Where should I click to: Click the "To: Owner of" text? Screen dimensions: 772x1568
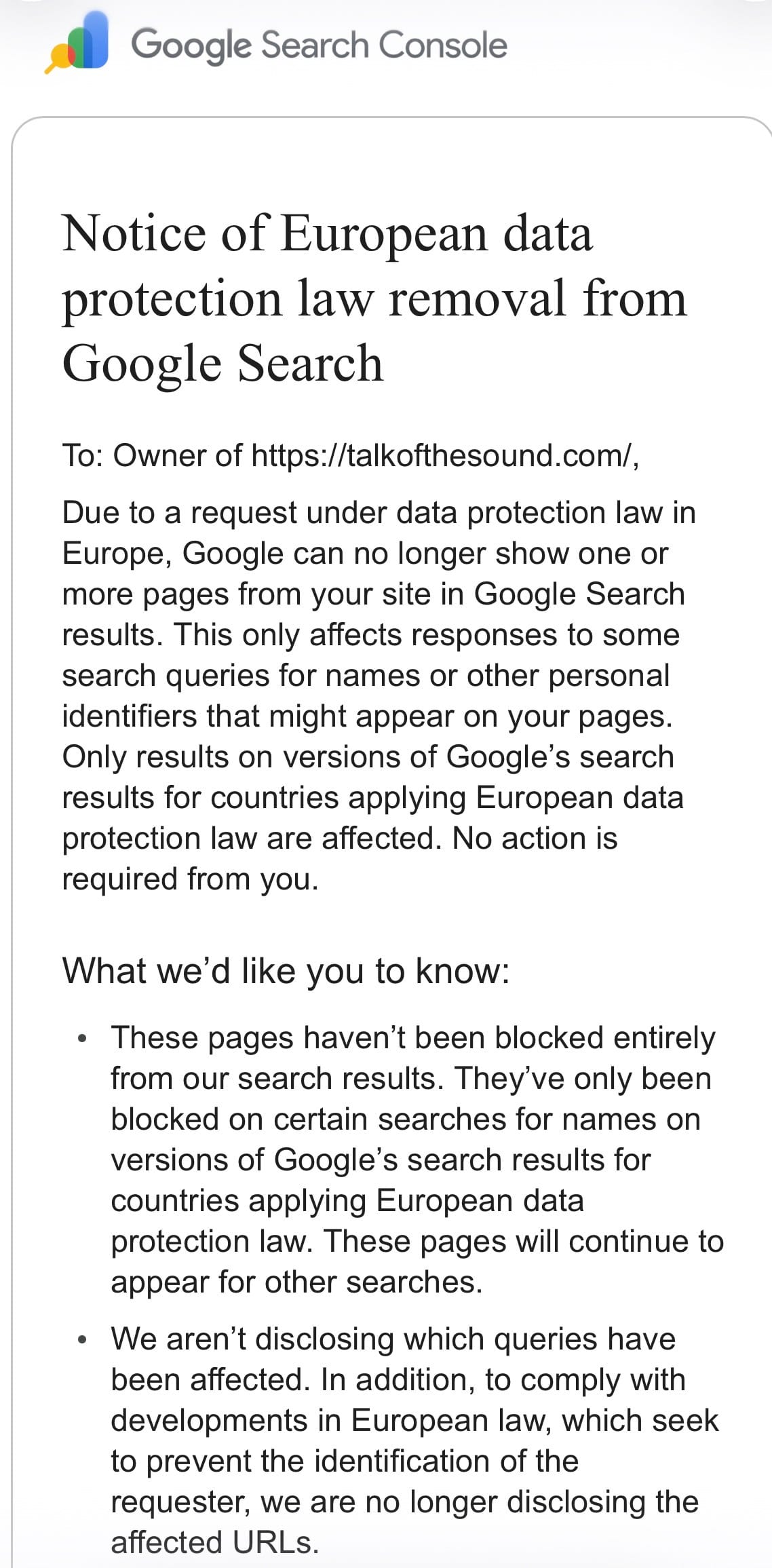click(x=152, y=455)
